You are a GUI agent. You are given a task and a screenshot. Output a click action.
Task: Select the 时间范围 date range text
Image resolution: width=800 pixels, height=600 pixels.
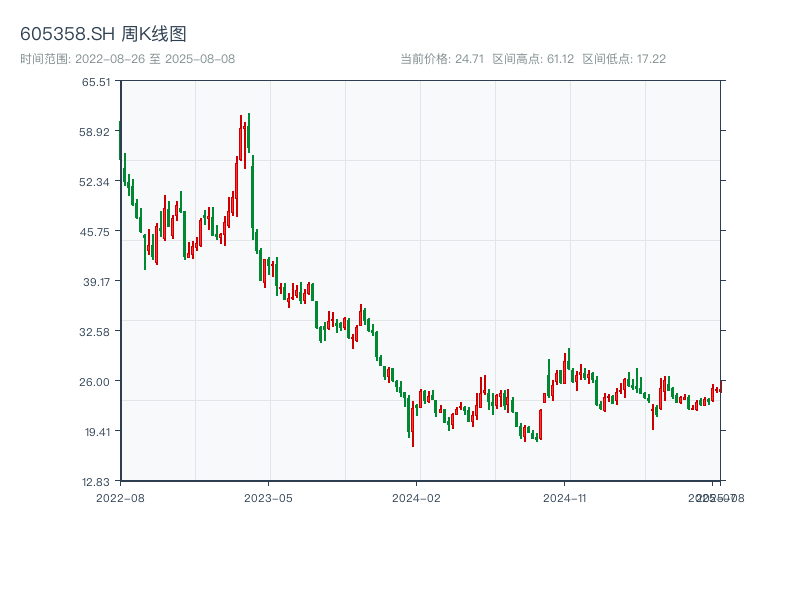pyautogui.click(x=127, y=59)
